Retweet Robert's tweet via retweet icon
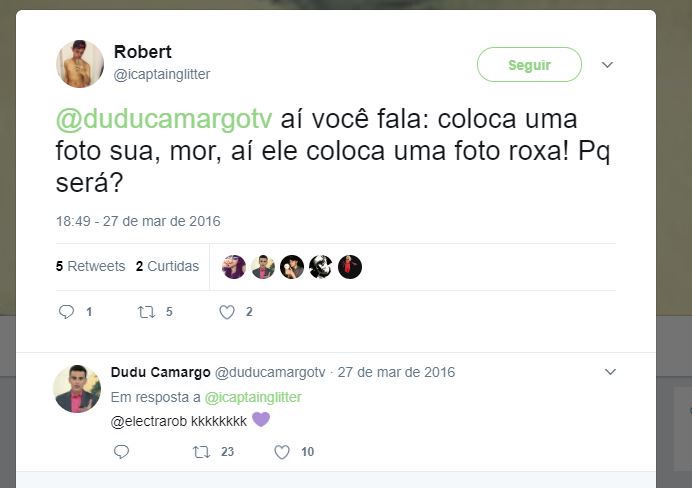This screenshot has width=692, height=488. pos(146,312)
